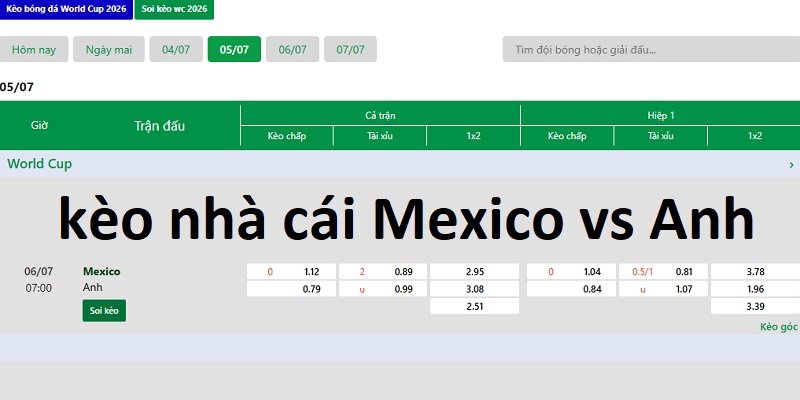
Task: Select first-half over odds 0.81
Action: click(663, 272)
